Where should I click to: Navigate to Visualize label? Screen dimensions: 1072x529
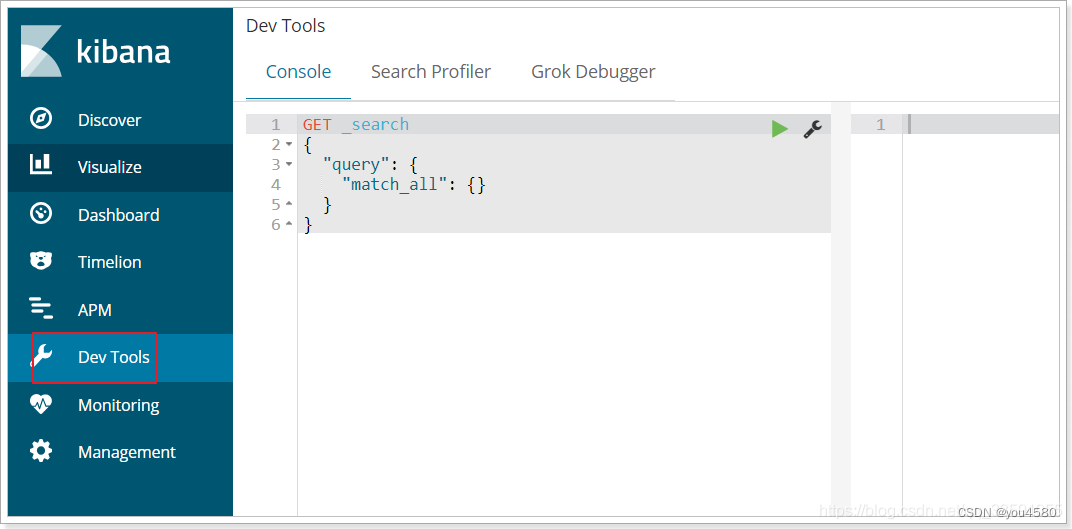tap(109, 167)
